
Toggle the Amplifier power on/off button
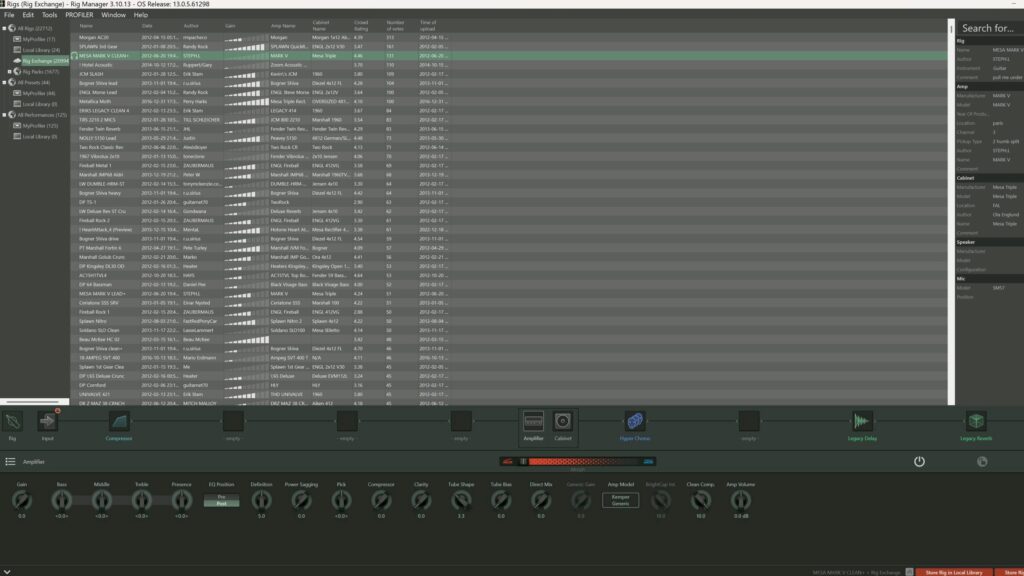[919, 461]
